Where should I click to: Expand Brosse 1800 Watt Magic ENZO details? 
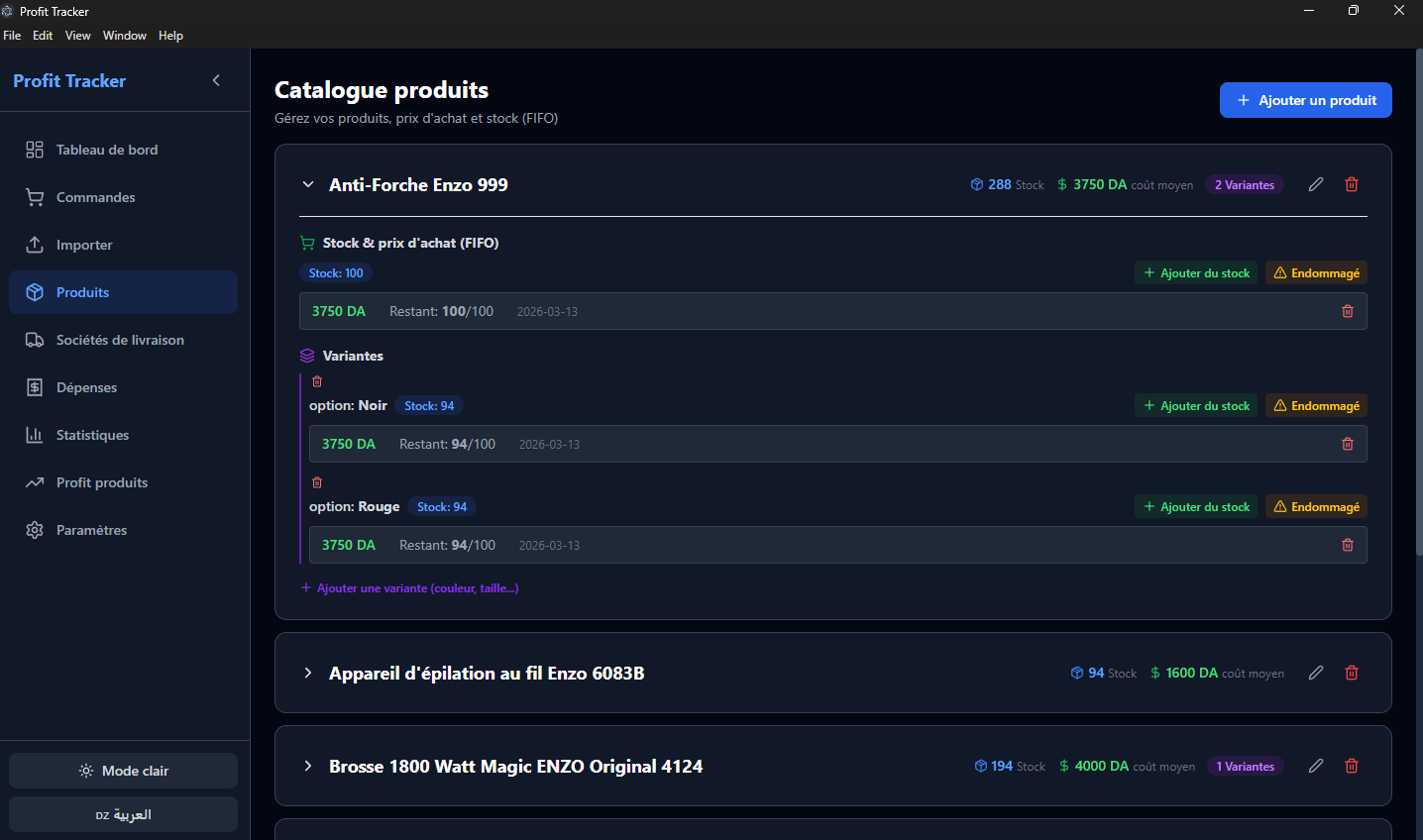(x=307, y=766)
